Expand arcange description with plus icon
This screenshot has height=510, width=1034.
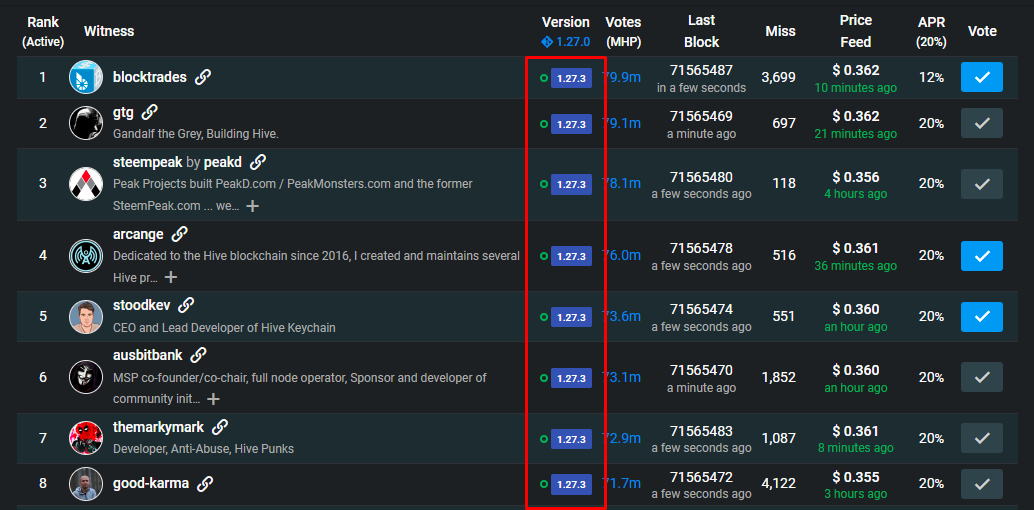pos(170,278)
